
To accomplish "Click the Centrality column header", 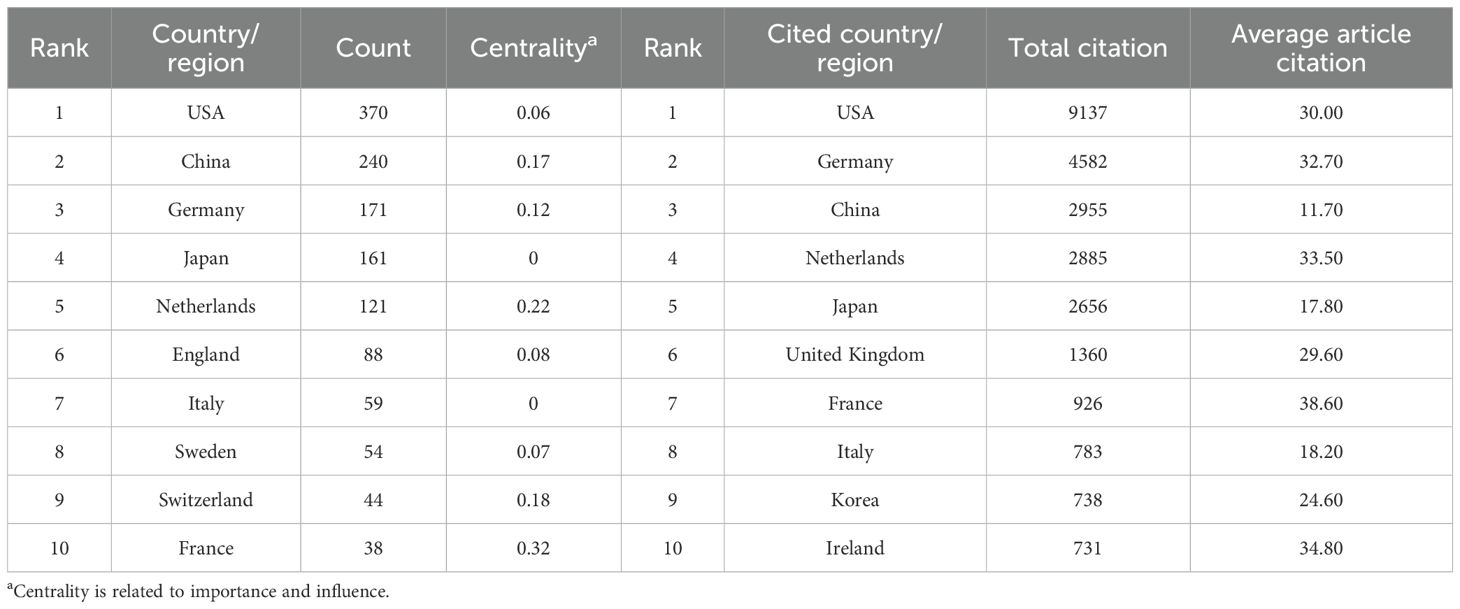I will tap(533, 48).
